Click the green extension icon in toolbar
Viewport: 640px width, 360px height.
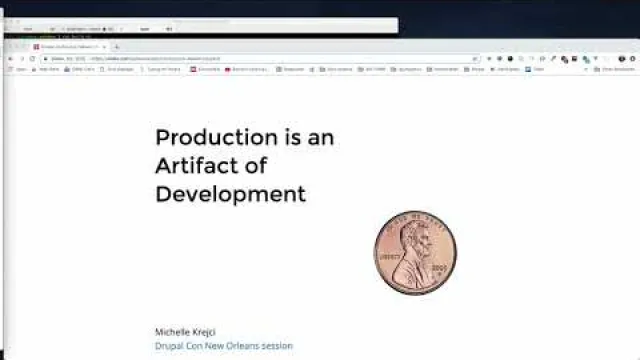pos(586,59)
